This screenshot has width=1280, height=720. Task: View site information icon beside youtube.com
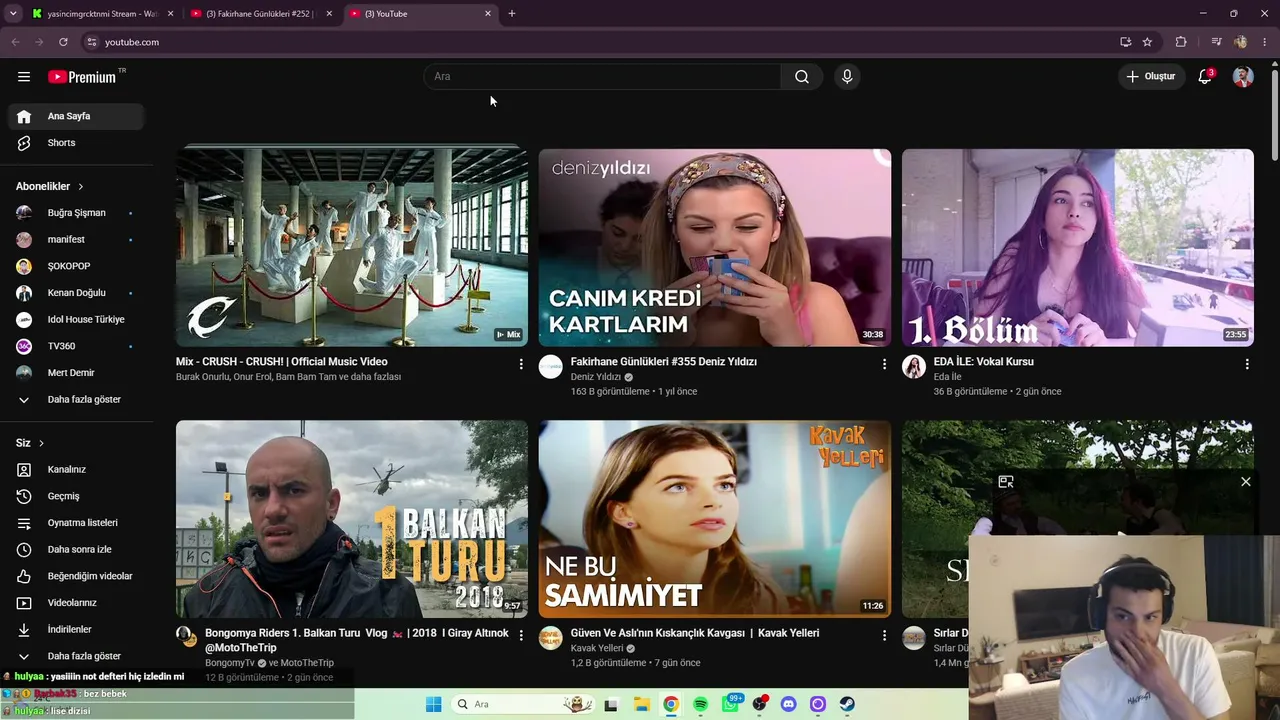[x=91, y=42]
